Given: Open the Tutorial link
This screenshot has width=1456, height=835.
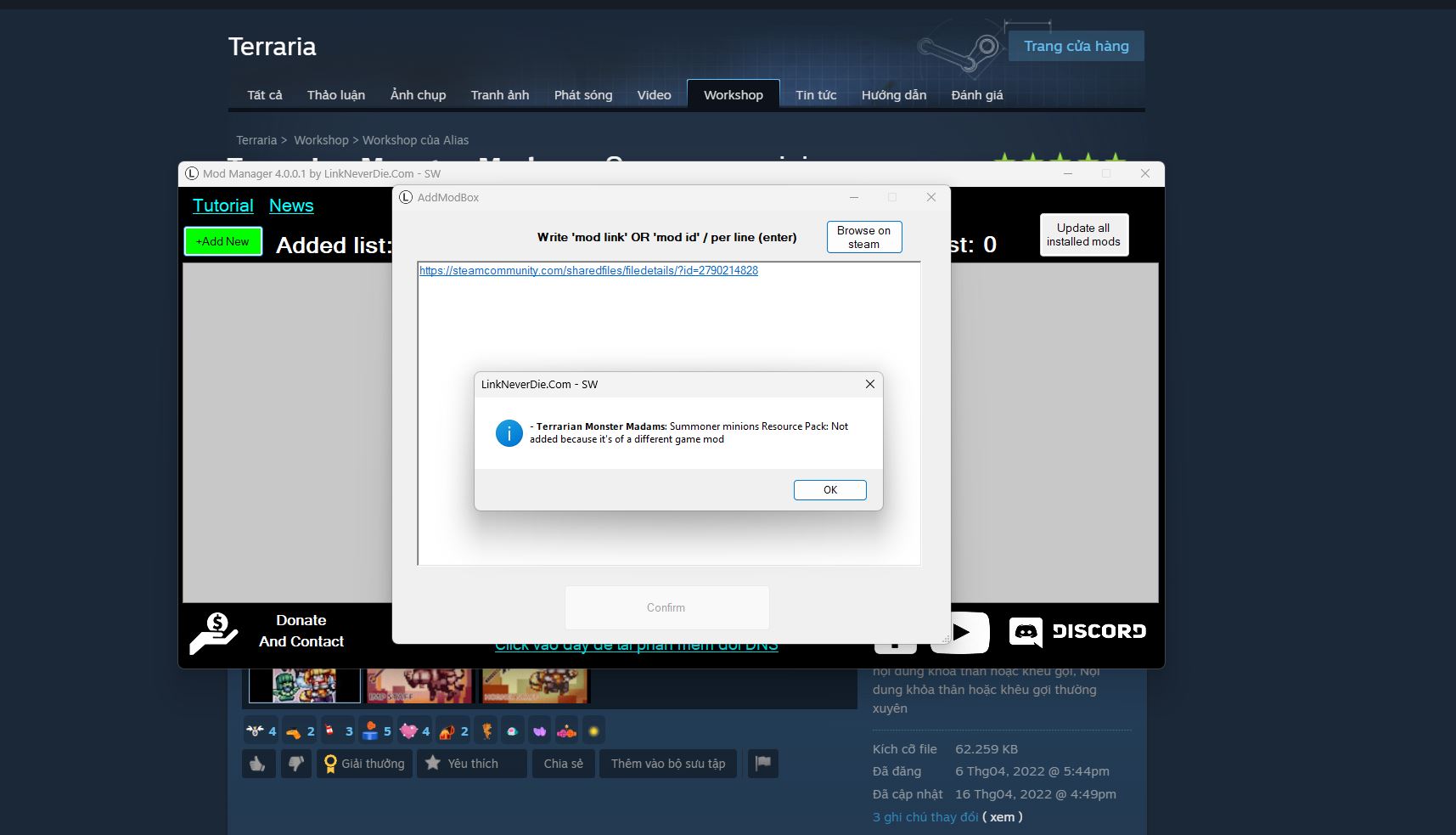Looking at the screenshot, I should point(222,206).
